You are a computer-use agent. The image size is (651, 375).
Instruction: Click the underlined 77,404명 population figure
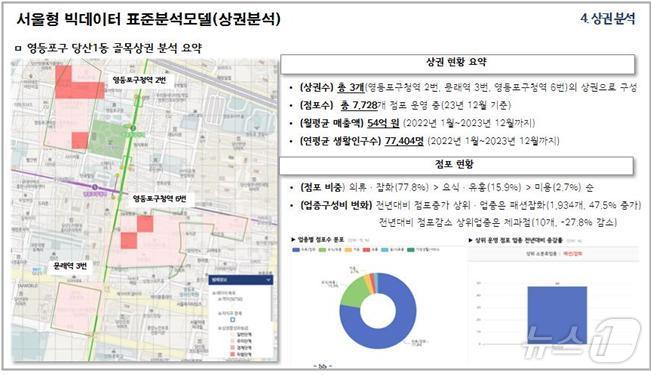click(404, 141)
